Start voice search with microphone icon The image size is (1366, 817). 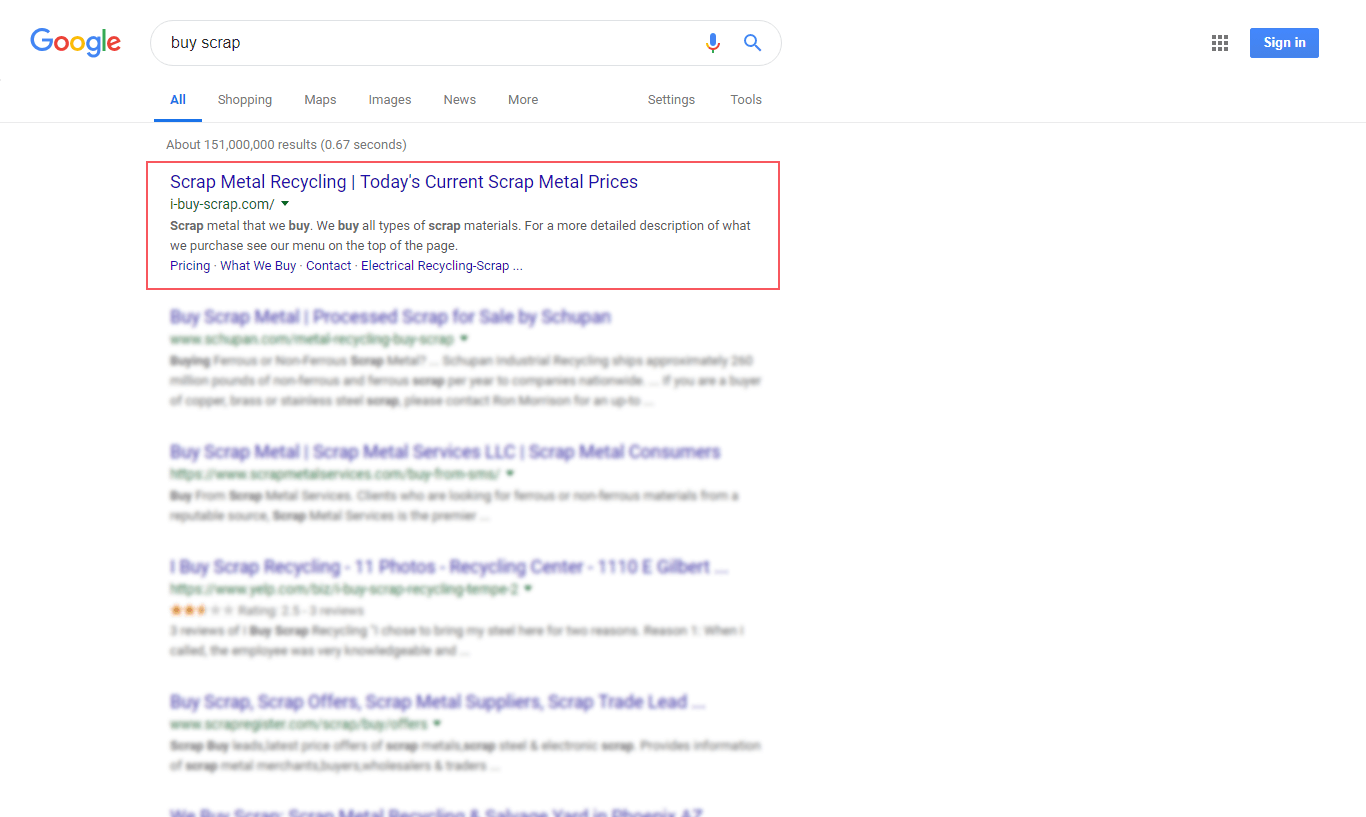tap(712, 43)
